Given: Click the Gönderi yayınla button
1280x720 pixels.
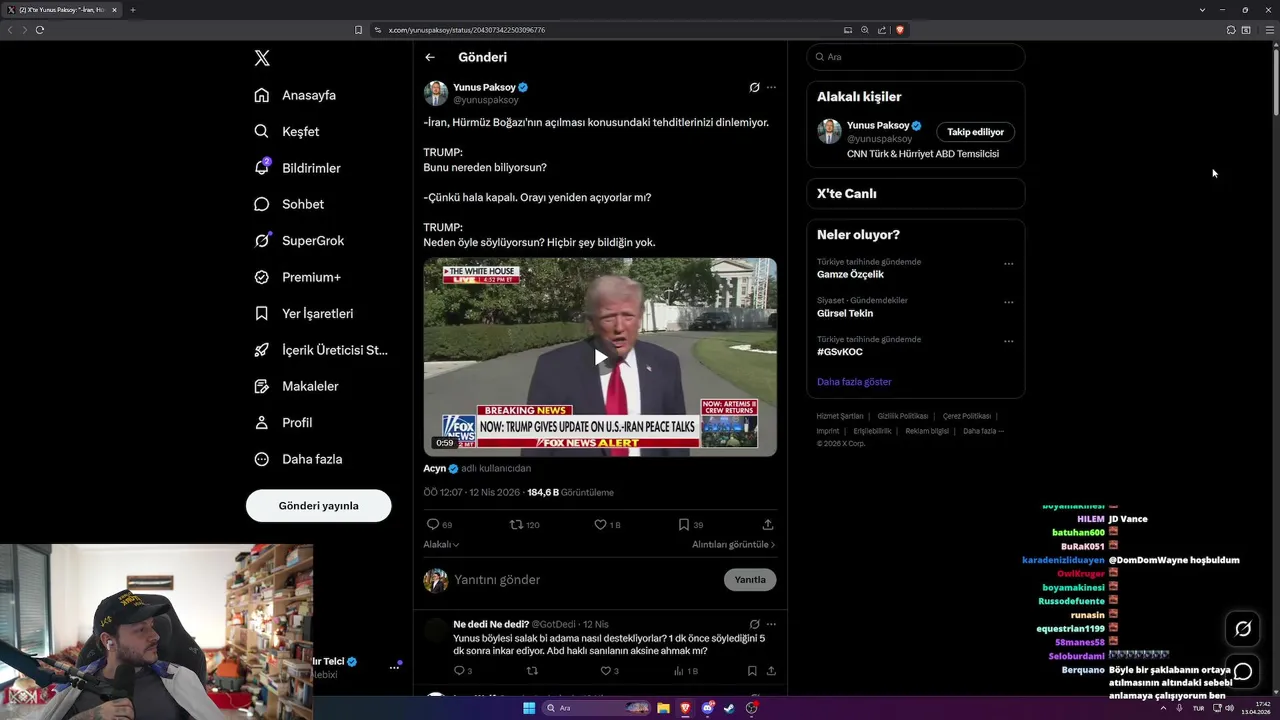Looking at the screenshot, I should click(318, 505).
